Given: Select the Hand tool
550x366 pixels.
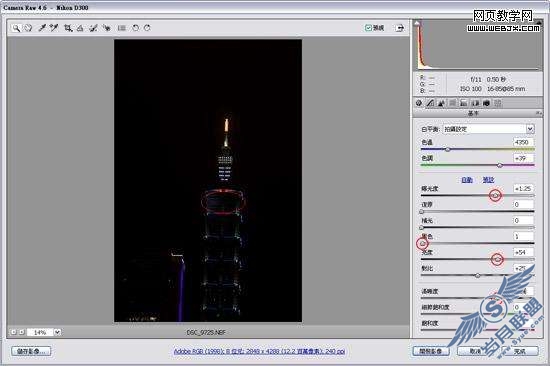Looking at the screenshot, I should 28,28.
